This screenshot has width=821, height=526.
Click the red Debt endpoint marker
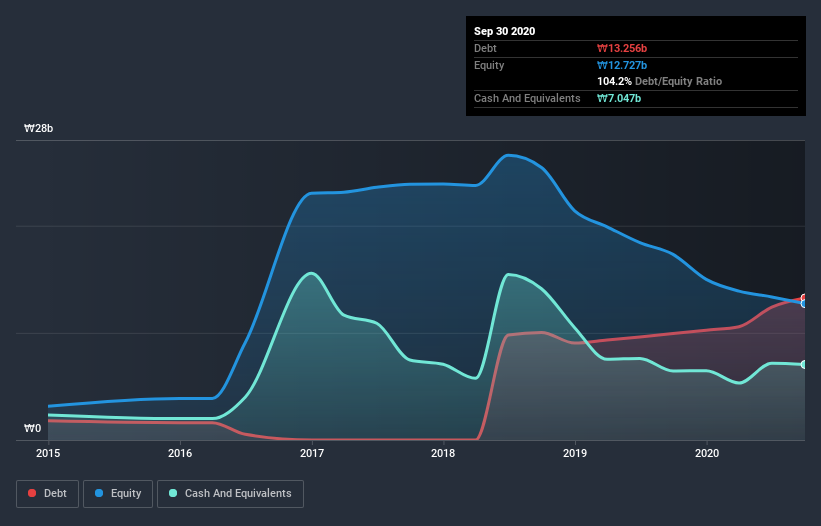pos(804,298)
